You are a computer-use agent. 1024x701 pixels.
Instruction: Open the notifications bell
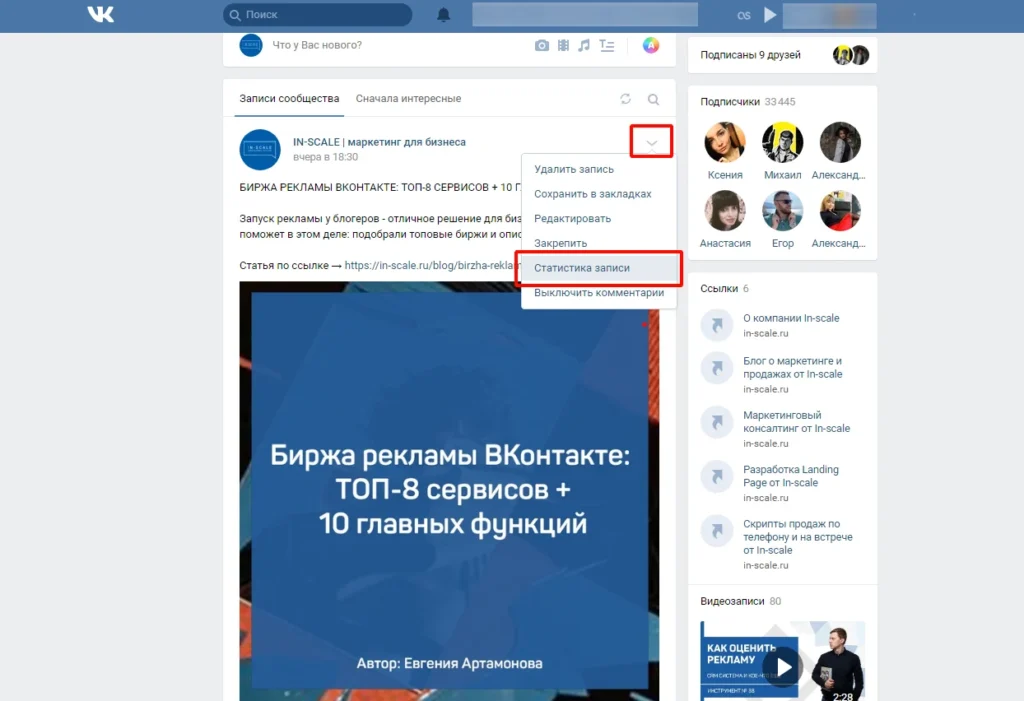pyautogui.click(x=443, y=14)
